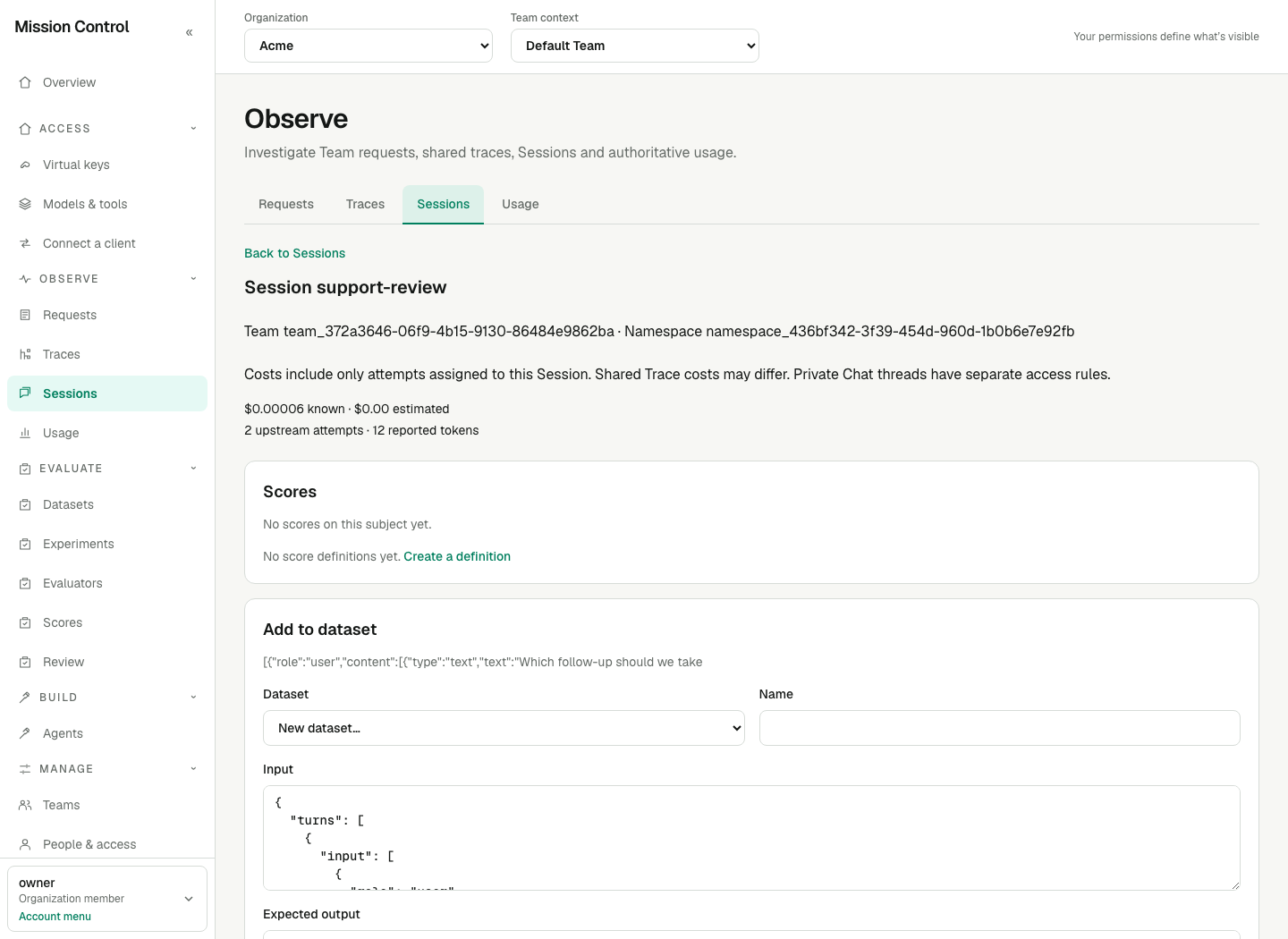
Task: Click into the Input JSON textarea
Action: coord(751,838)
